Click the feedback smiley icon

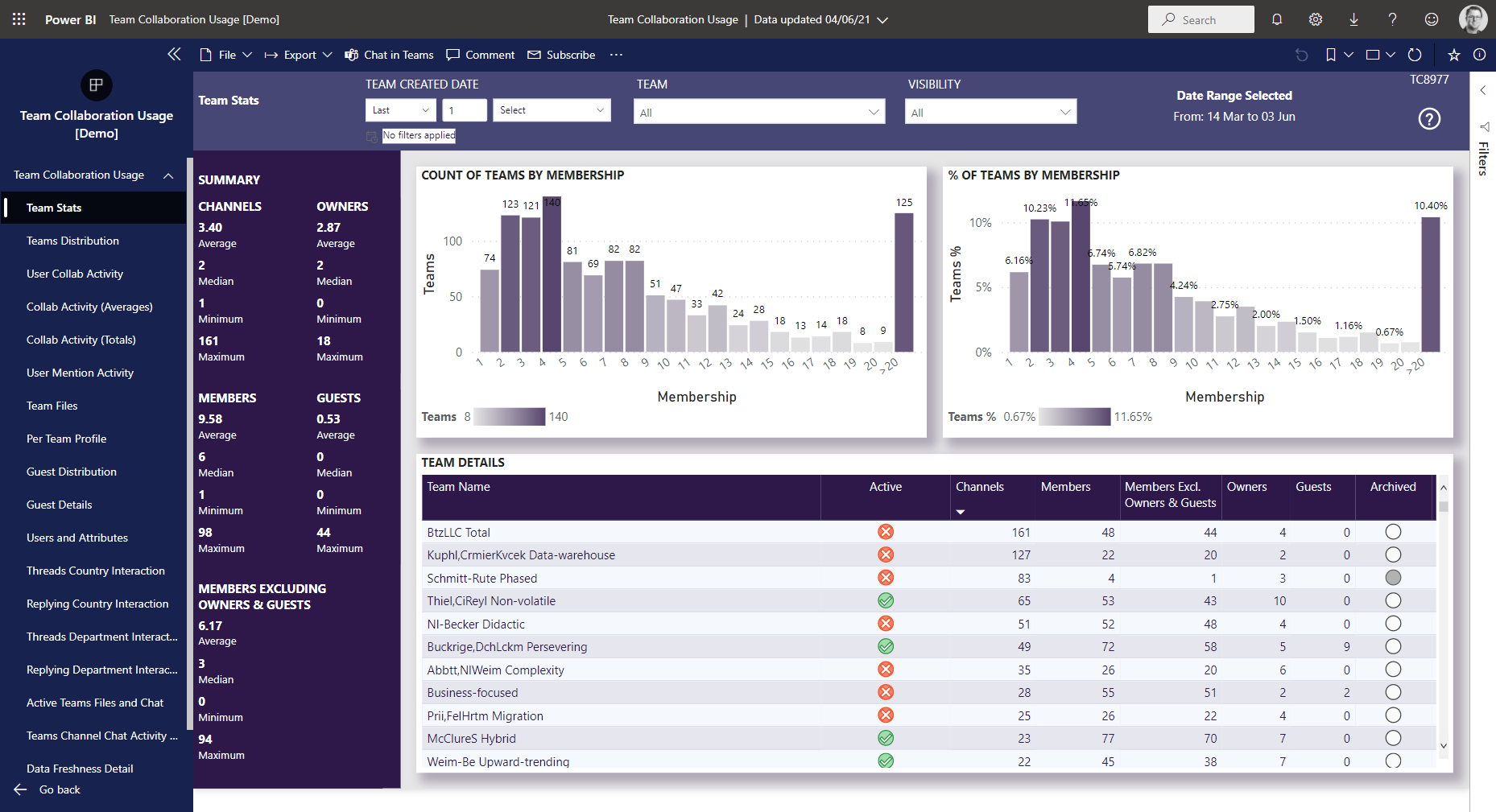[1432, 19]
